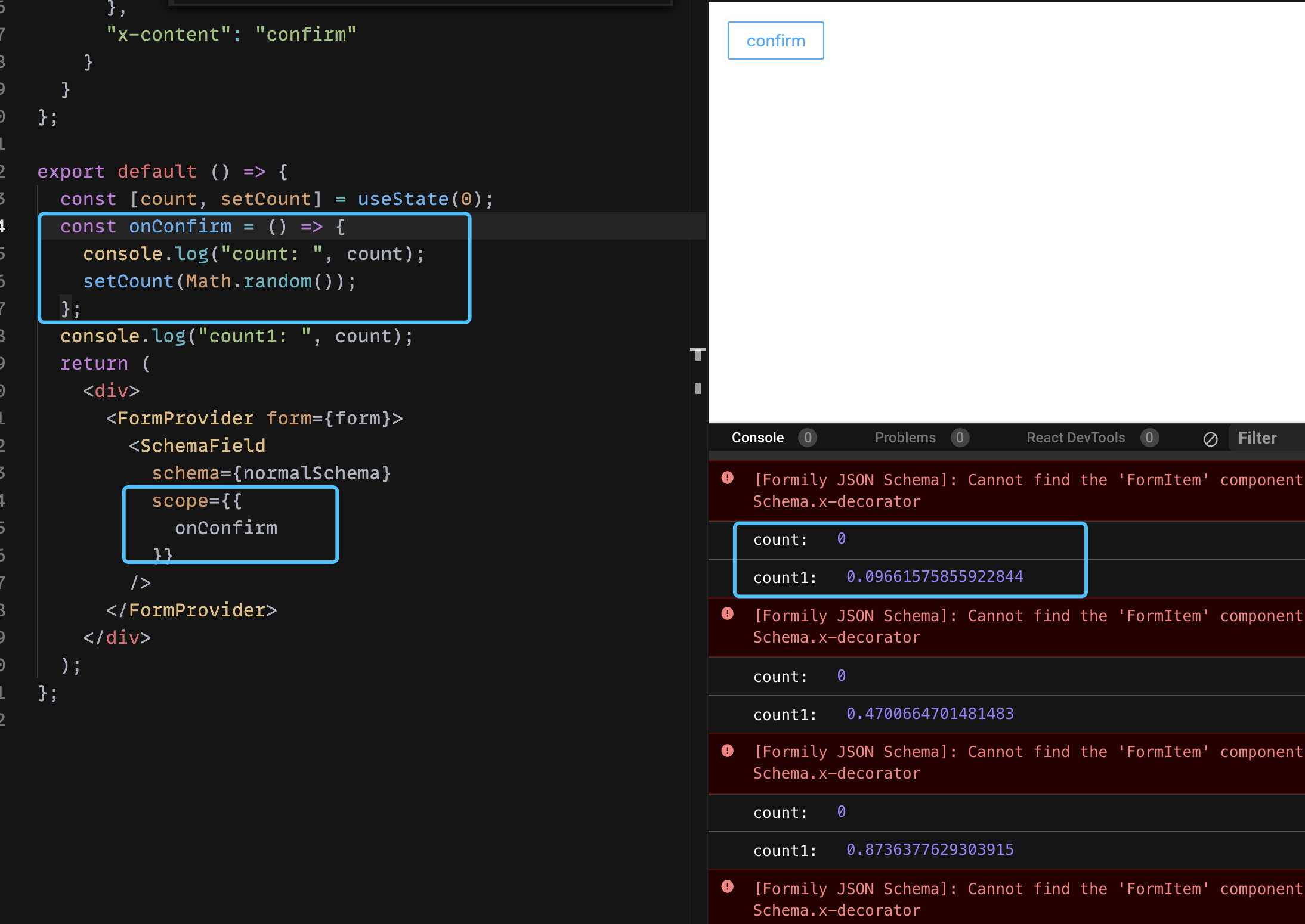Click the Console count badge
The height and width of the screenshot is (924, 1305).
click(x=808, y=438)
